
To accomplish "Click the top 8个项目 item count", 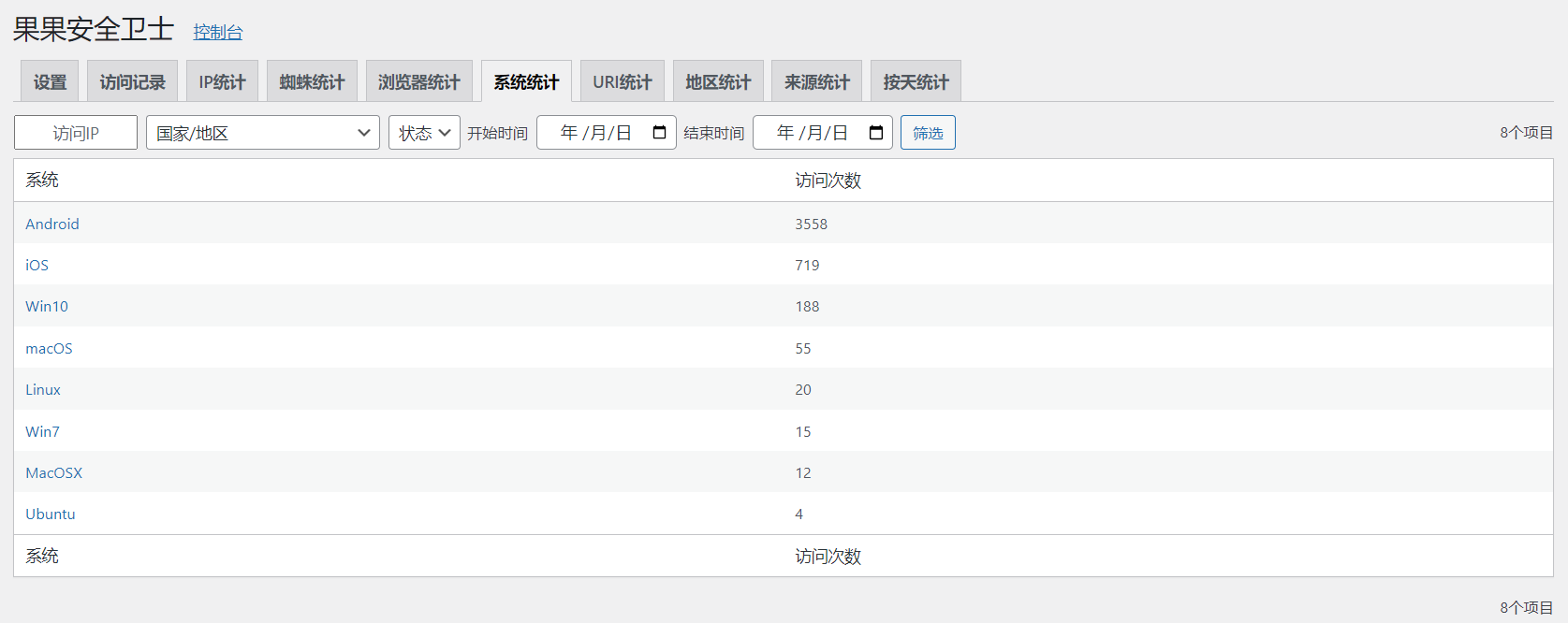I will [x=1526, y=133].
